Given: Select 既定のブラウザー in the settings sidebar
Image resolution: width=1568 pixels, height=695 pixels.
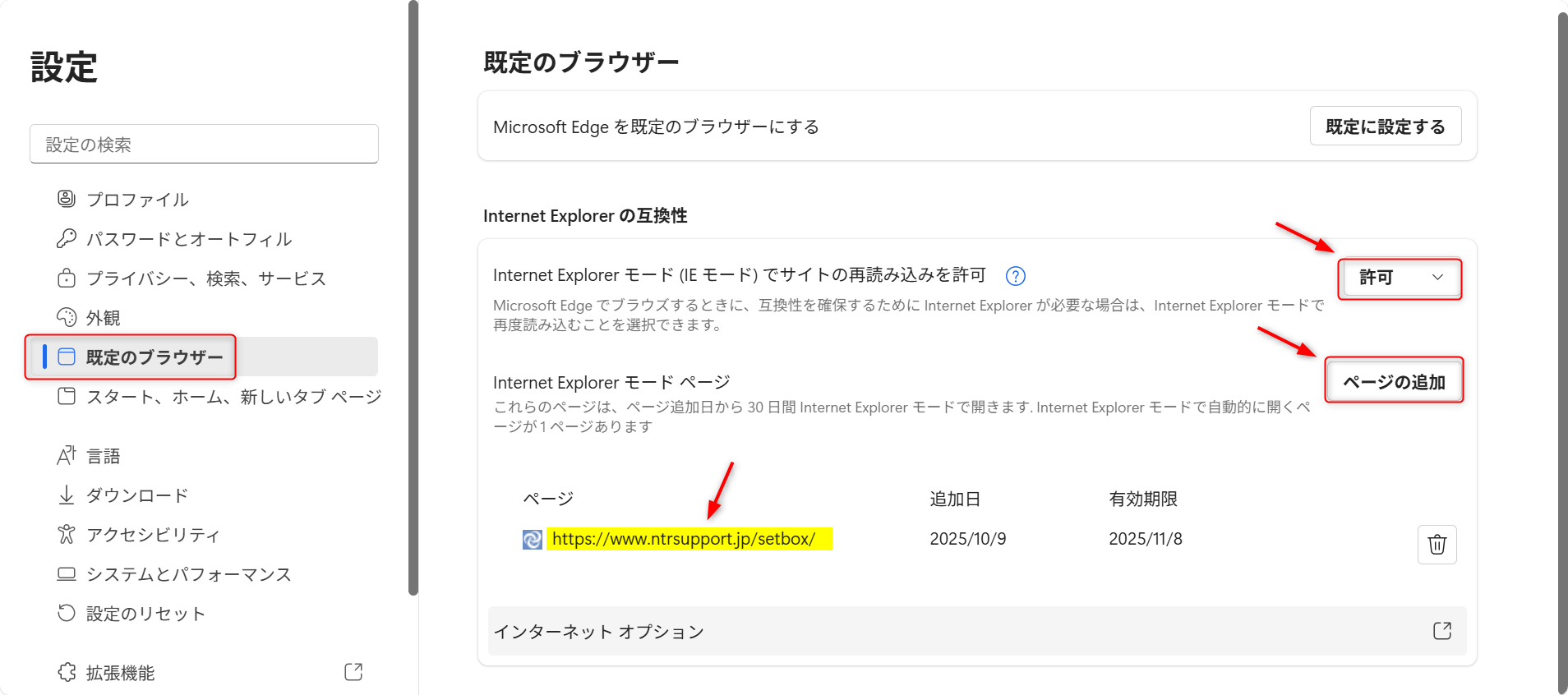Looking at the screenshot, I should coord(154,357).
